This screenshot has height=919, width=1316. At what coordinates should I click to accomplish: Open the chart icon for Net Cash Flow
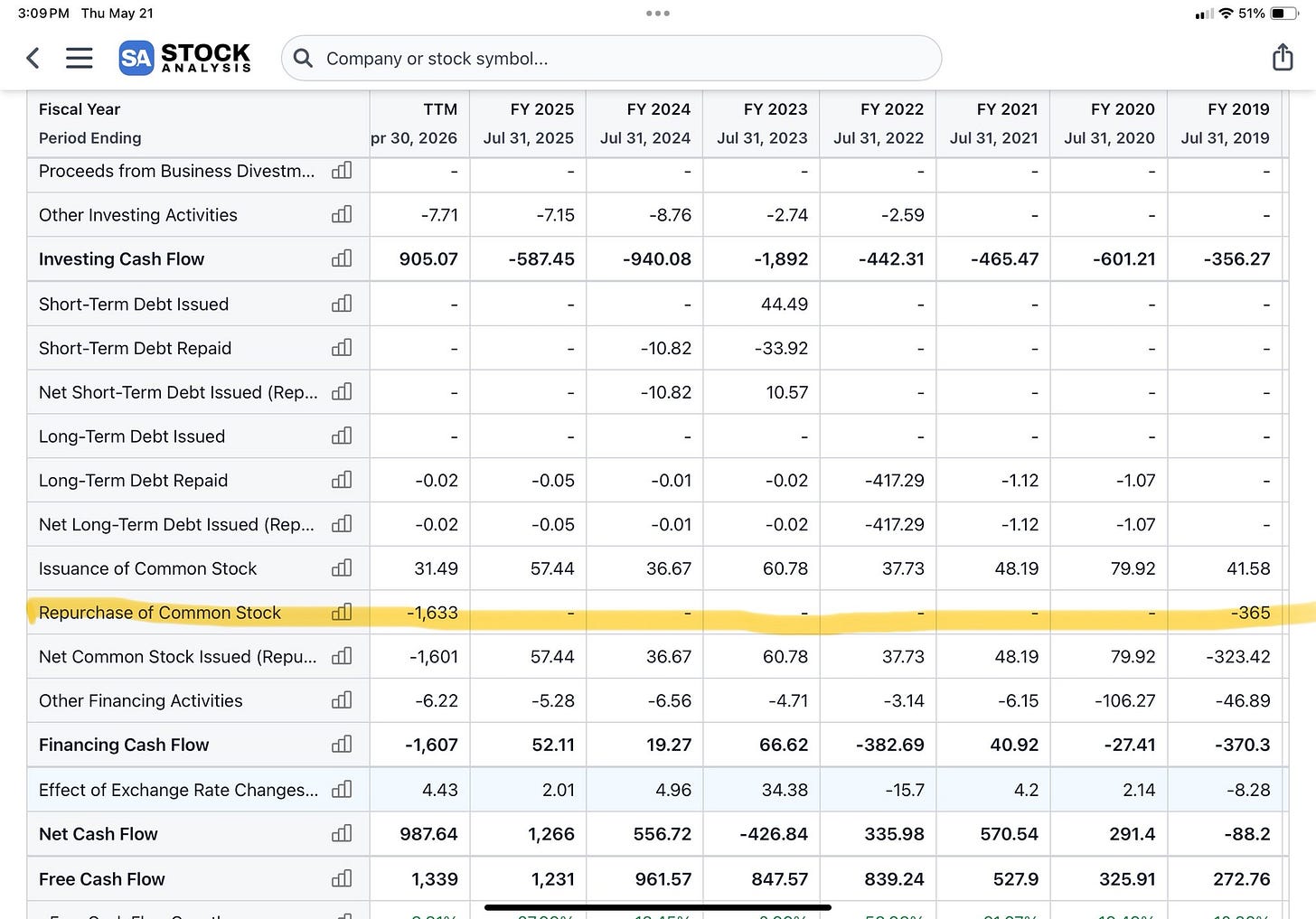point(342,833)
